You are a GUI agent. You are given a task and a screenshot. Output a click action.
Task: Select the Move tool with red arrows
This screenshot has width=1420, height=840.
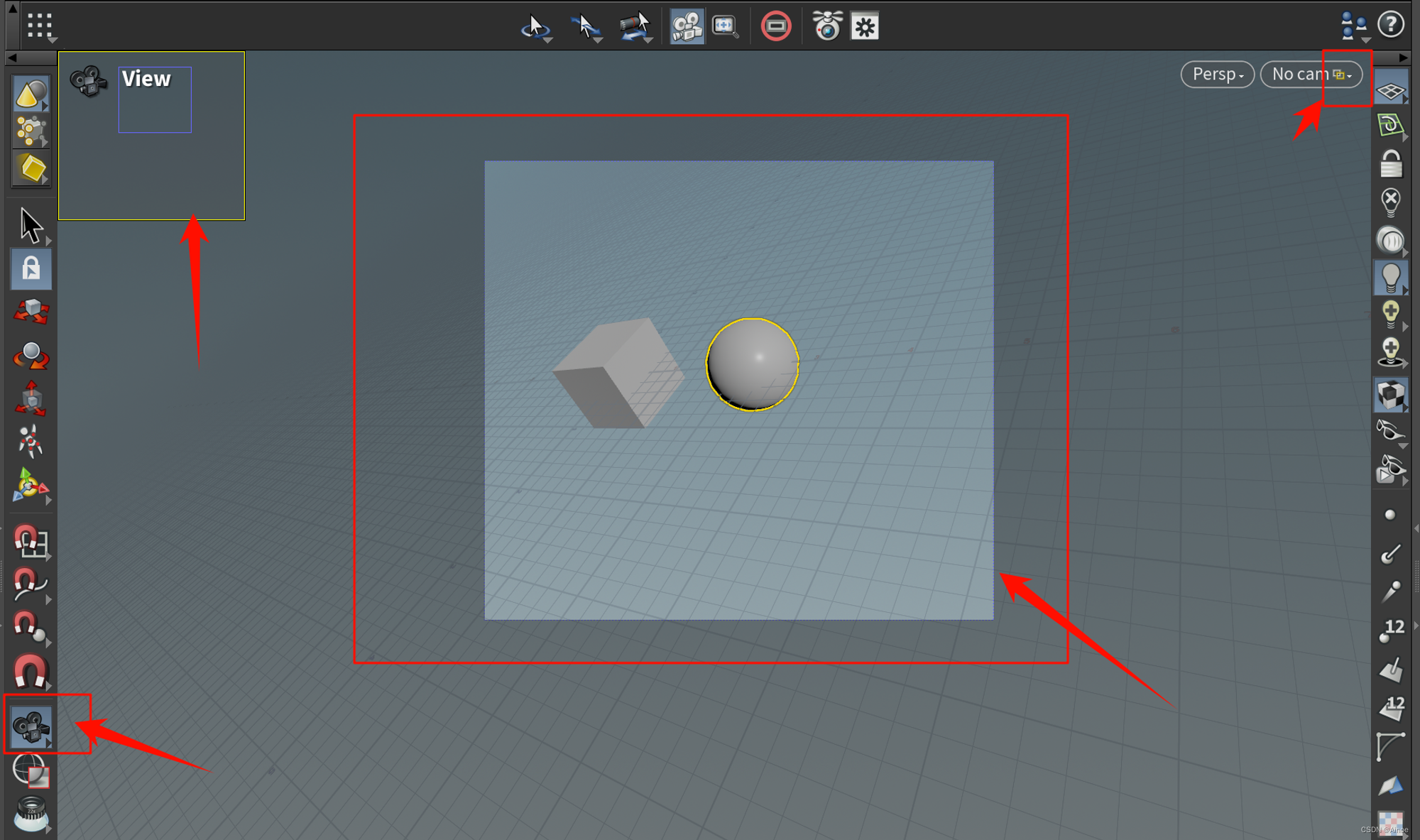tap(31, 312)
